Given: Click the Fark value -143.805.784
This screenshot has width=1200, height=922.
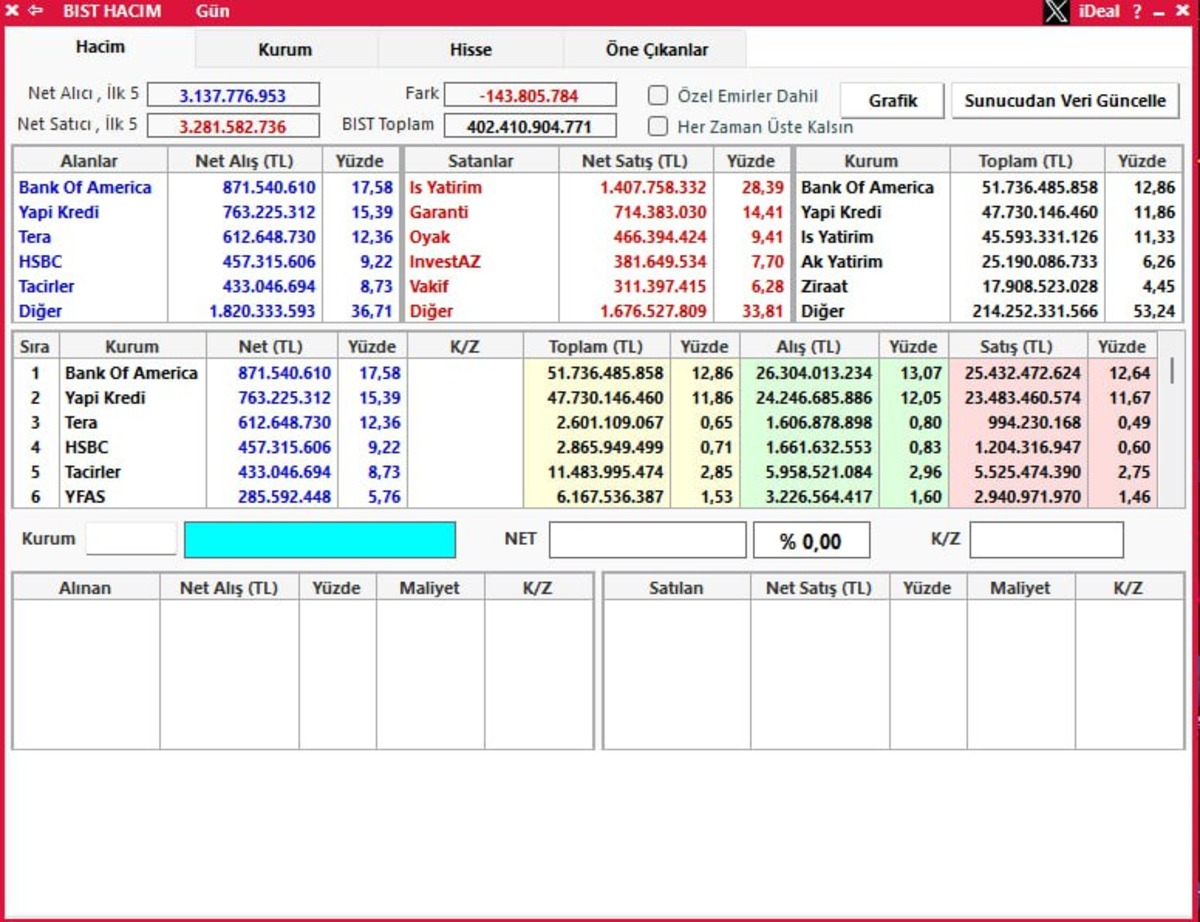Looking at the screenshot, I should tap(530, 95).
